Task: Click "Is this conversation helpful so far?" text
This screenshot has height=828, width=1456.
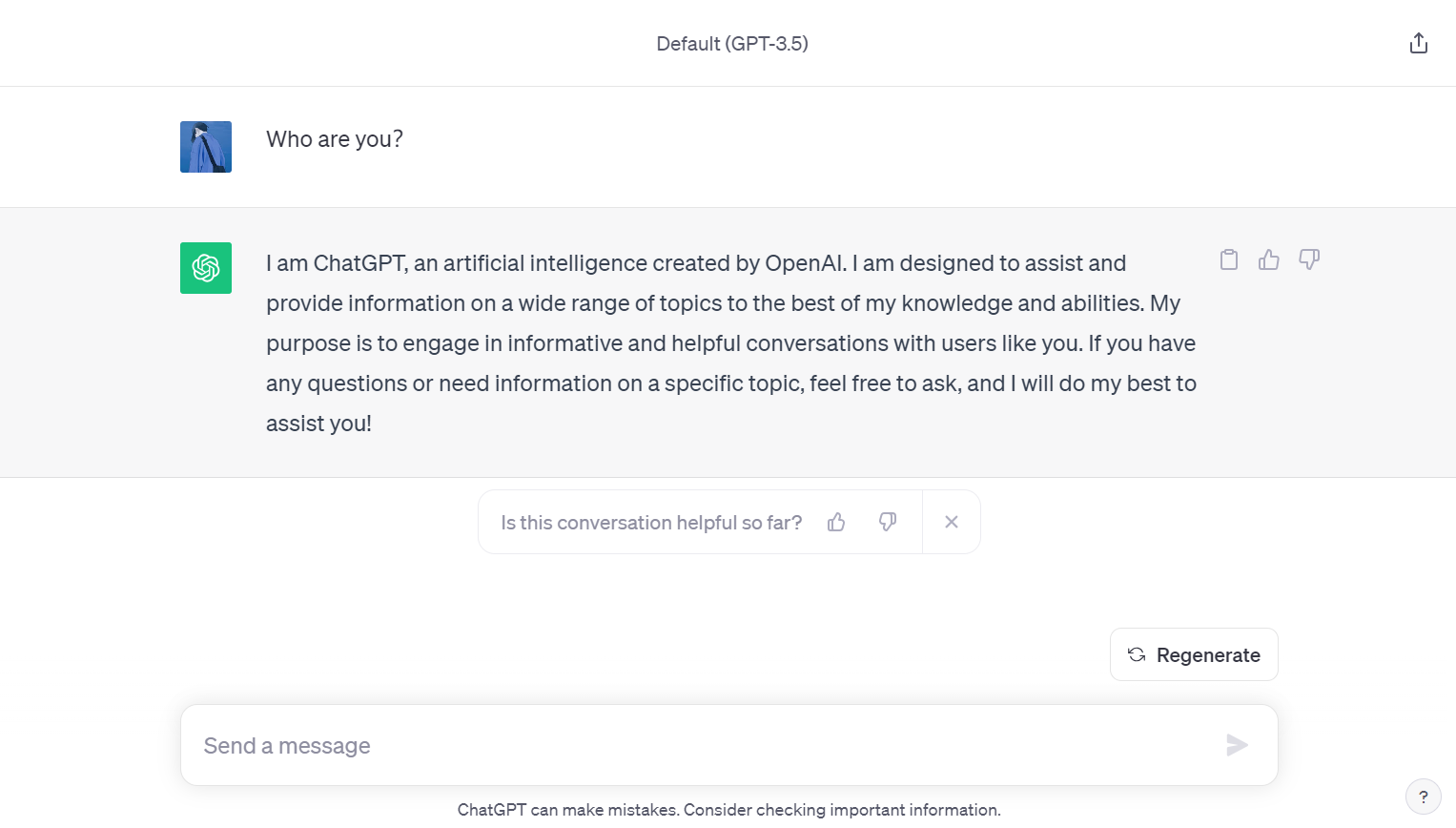Action: [651, 523]
